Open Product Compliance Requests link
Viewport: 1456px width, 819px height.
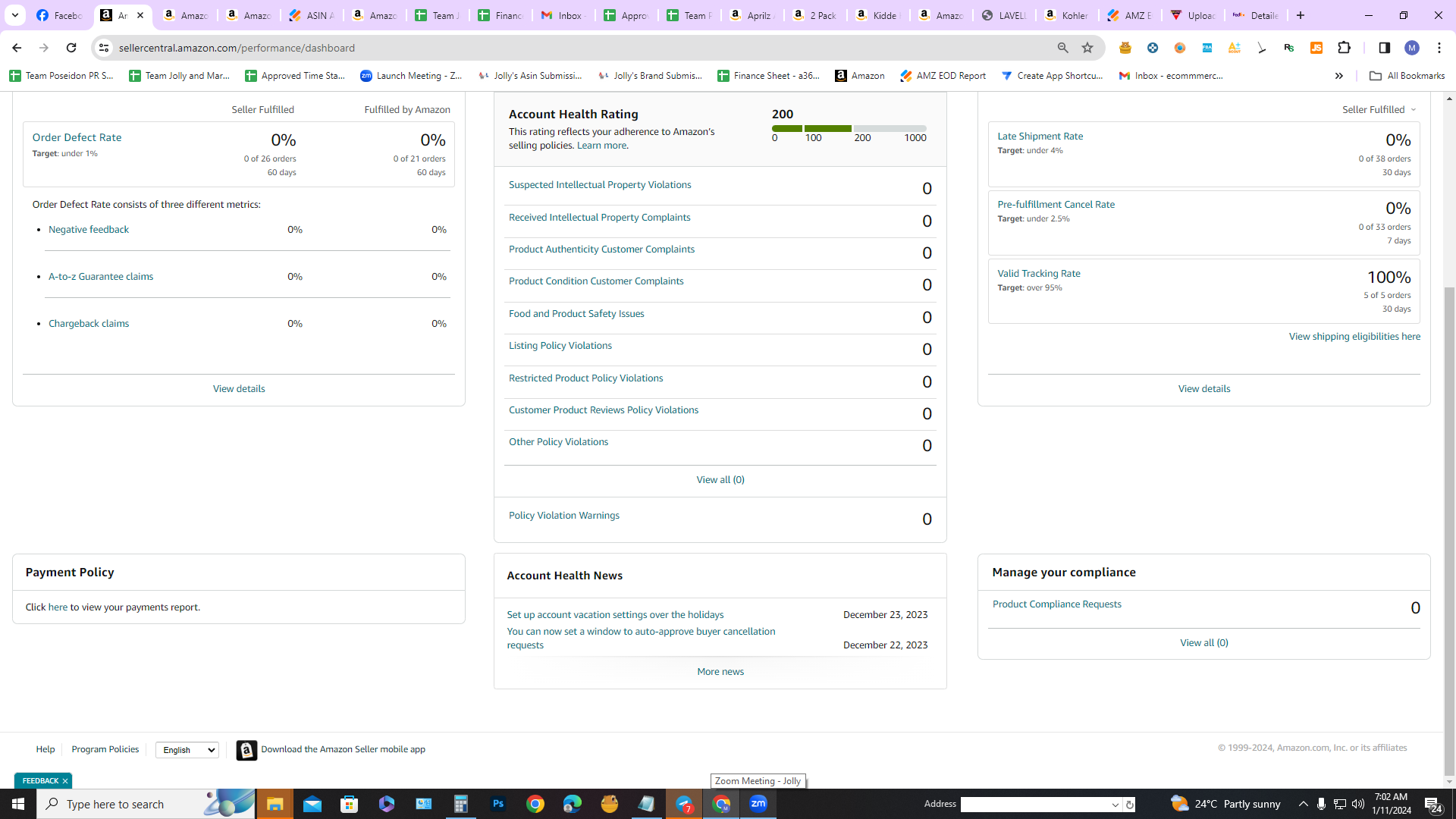pos(1056,604)
